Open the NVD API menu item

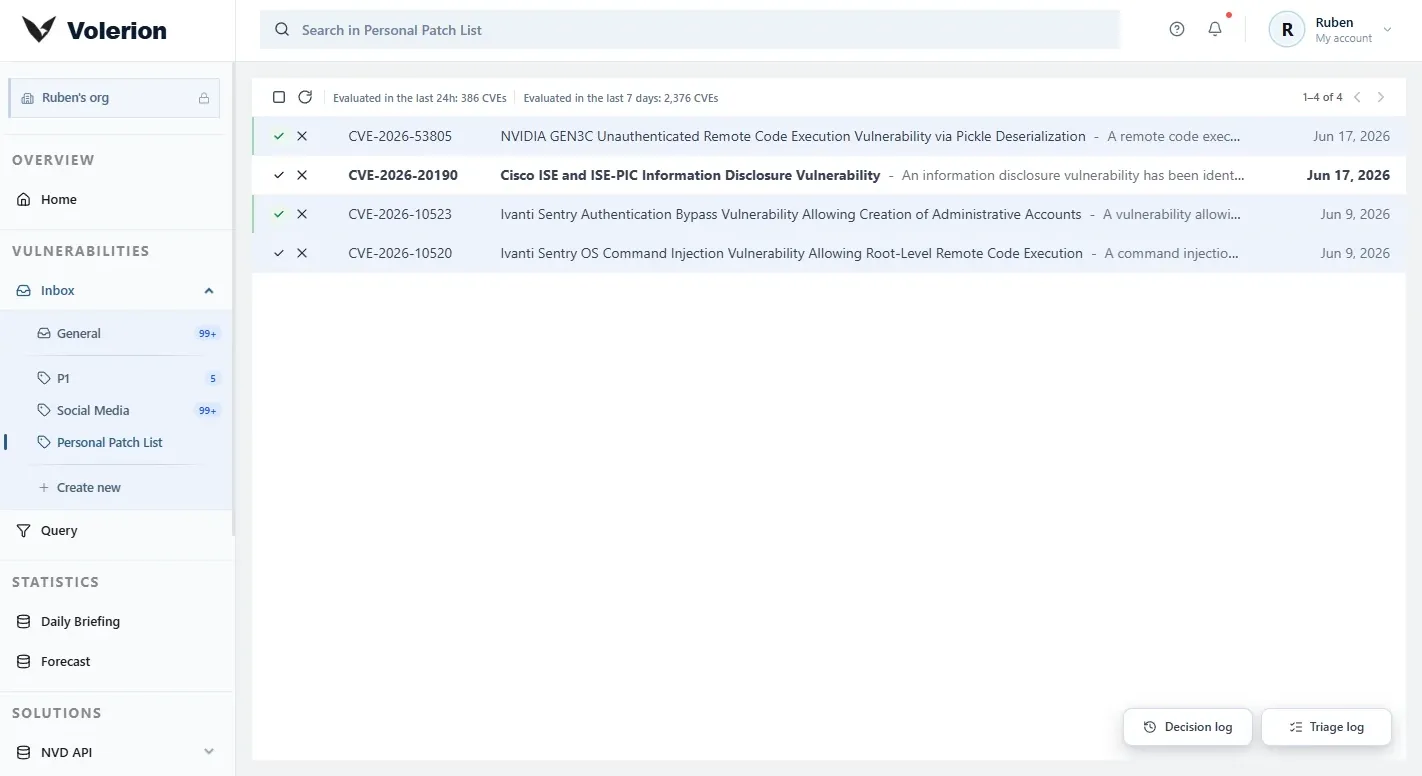click(x=116, y=752)
